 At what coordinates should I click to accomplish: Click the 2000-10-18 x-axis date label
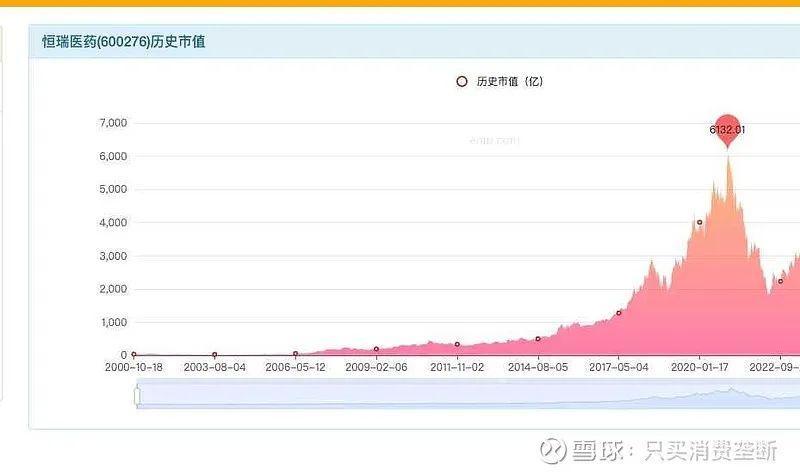pos(134,367)
